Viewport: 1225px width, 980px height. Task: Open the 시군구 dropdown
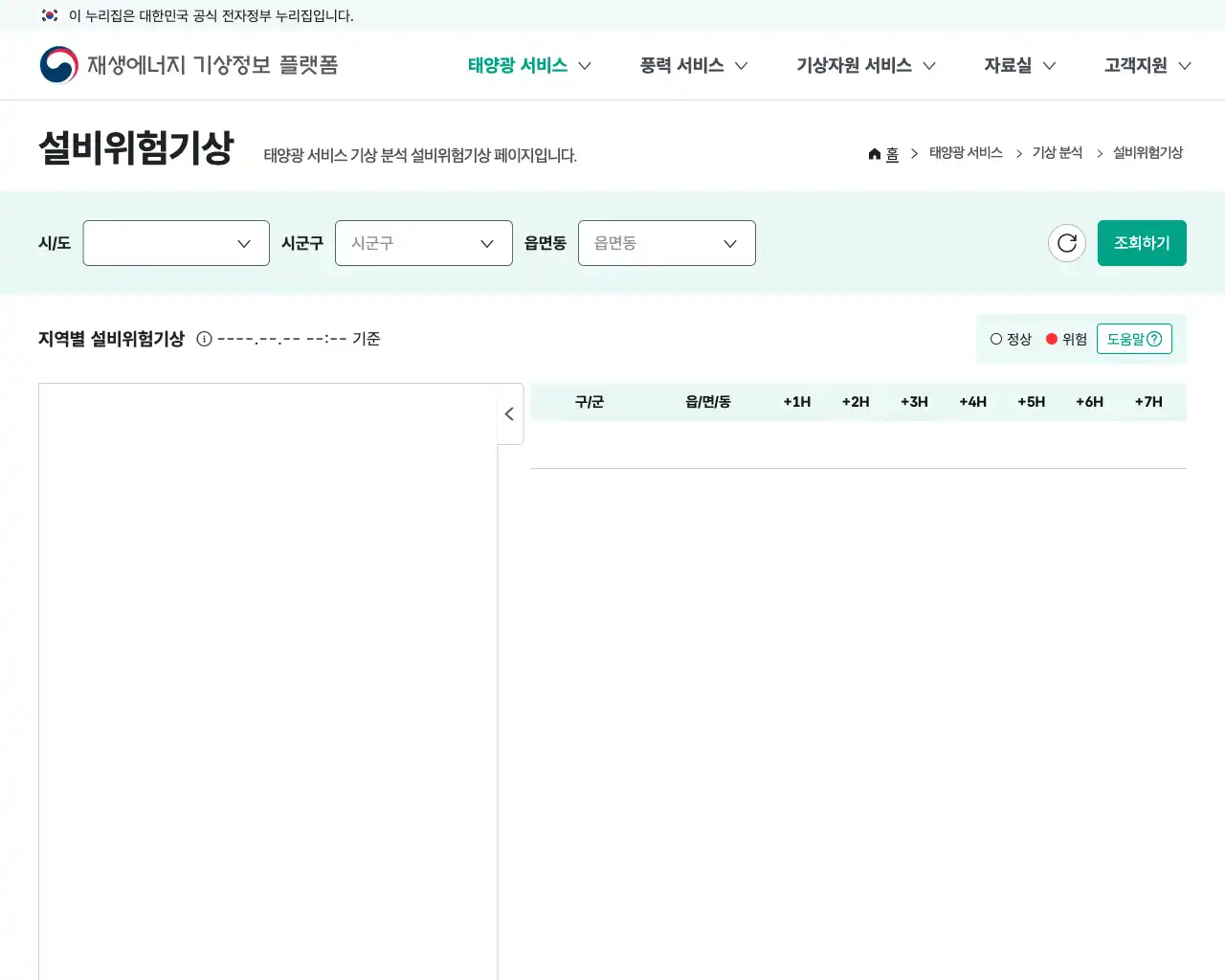[x=424, y=243]
